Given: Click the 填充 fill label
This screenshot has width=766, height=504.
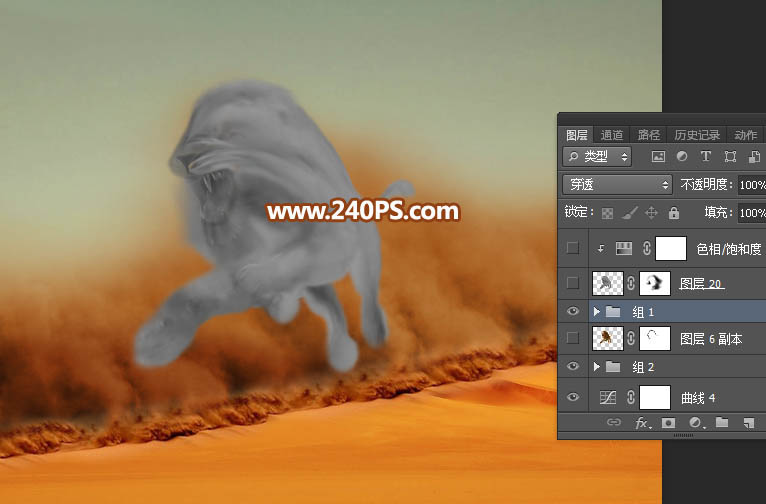Looking at the screenshot, I should (x=719, y=212).
